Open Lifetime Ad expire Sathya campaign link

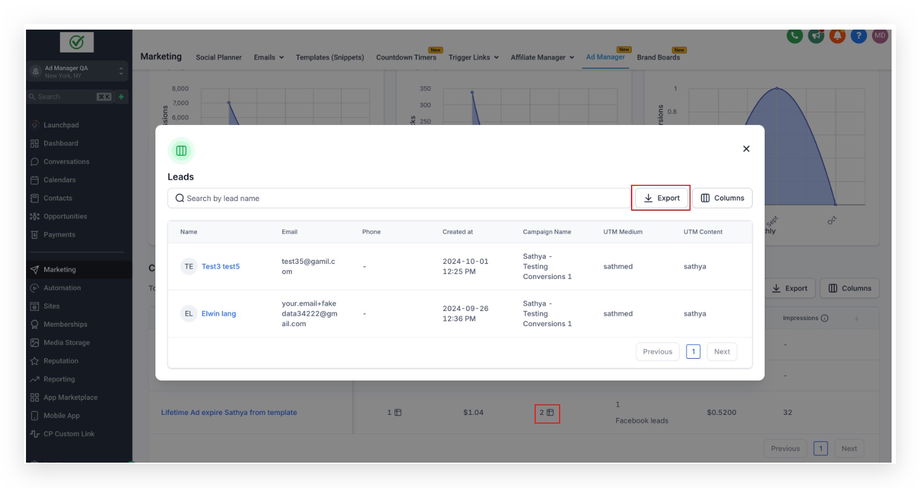pos(229,413)
